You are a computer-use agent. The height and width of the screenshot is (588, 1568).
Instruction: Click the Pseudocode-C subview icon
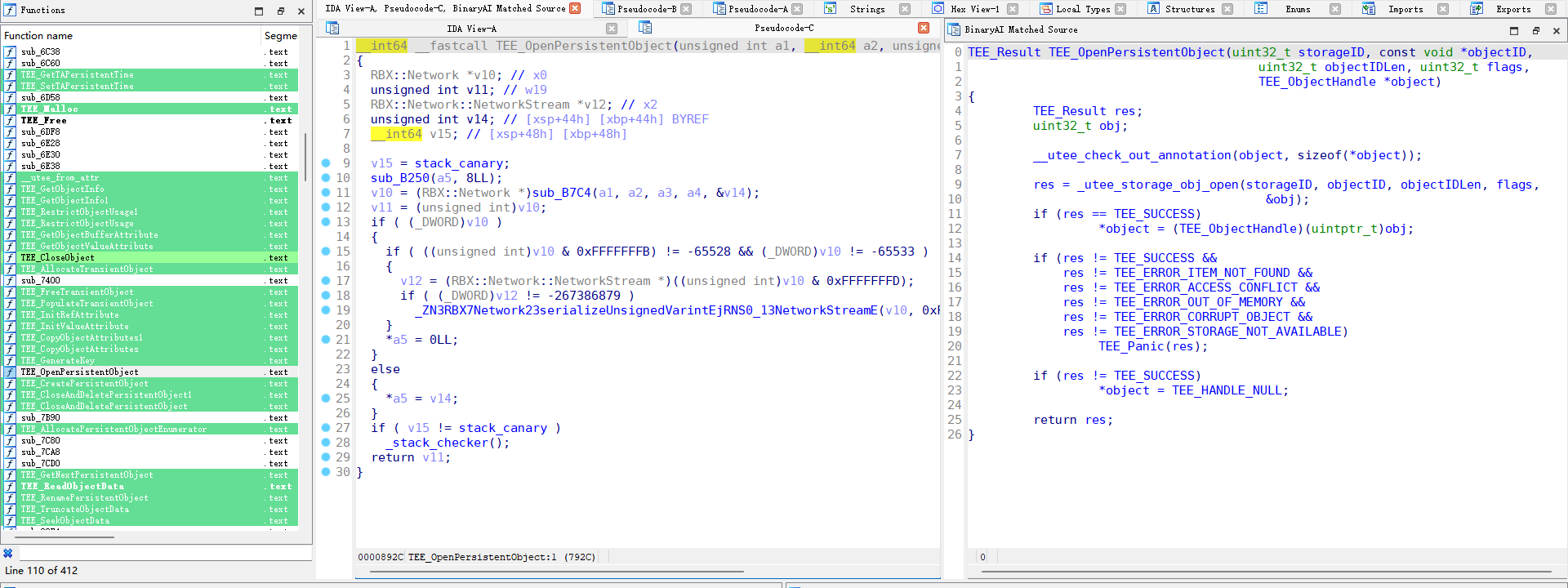coord(645,28)
